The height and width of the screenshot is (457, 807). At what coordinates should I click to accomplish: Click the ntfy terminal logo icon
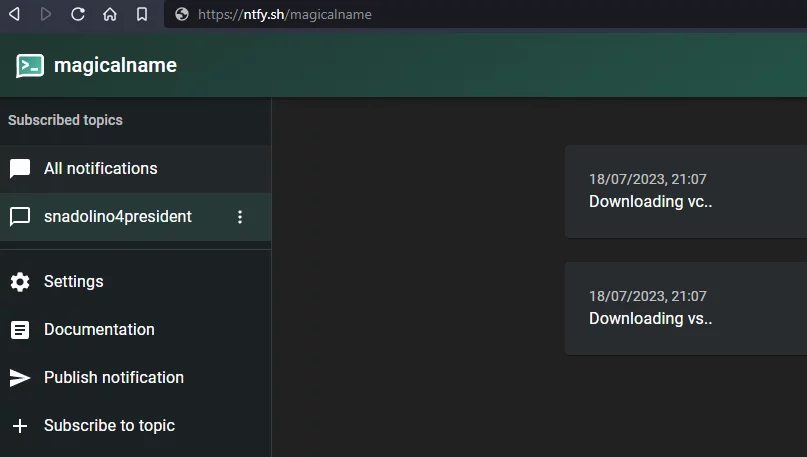pos(30,66)
